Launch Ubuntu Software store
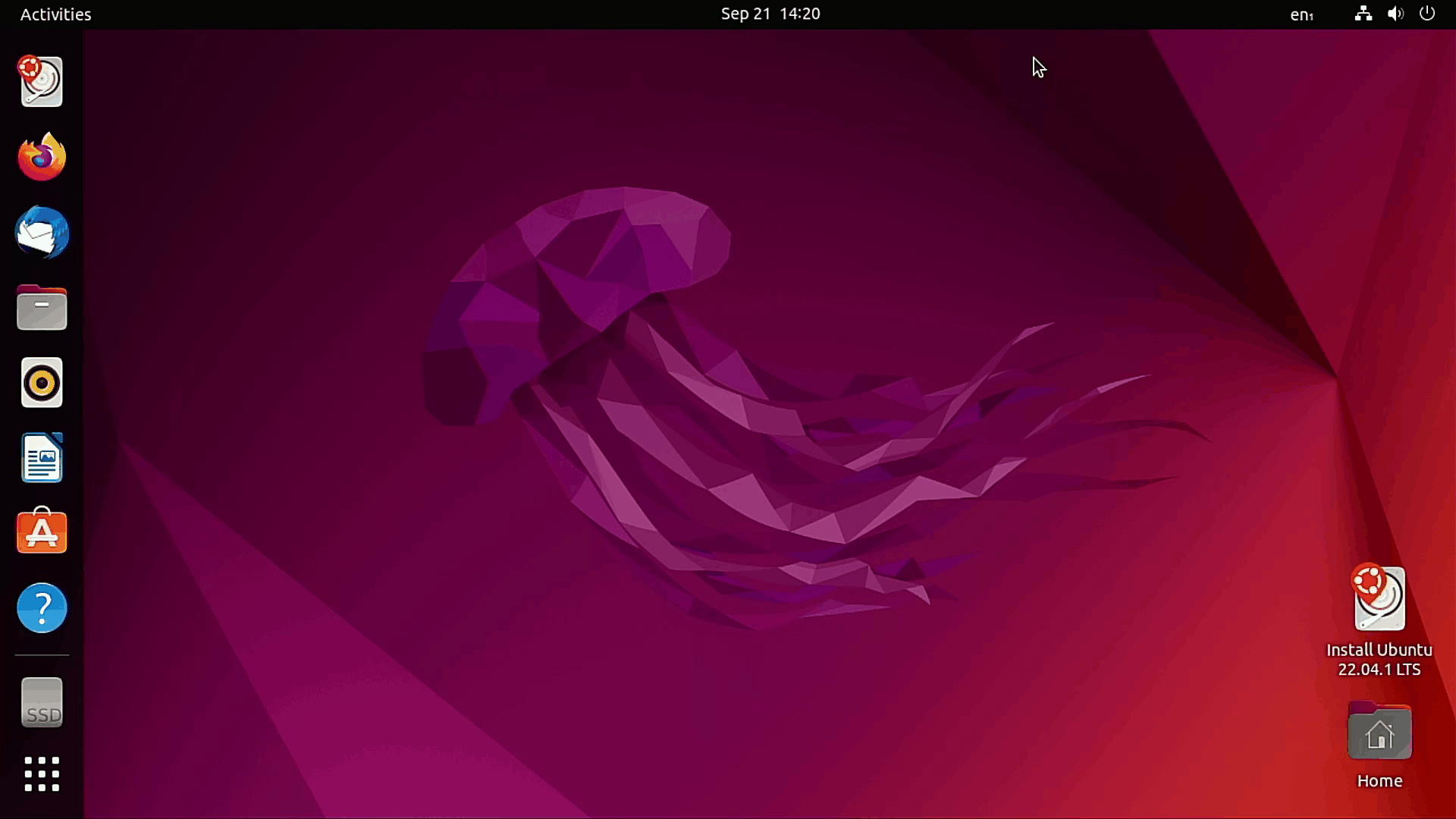Screen dimensions: 1456x819 42,532
